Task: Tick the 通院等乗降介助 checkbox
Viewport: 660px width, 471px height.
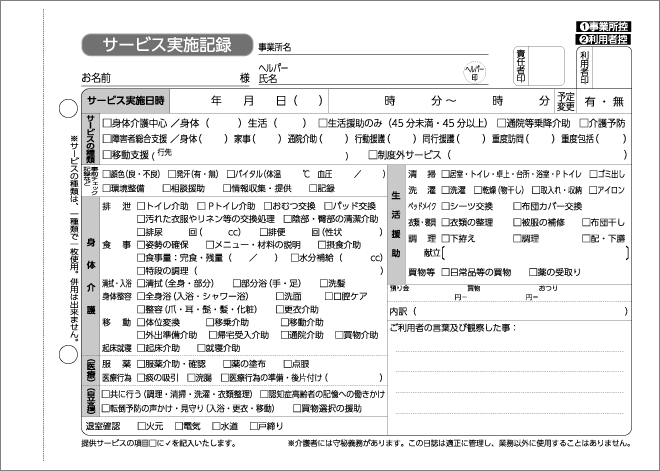Action: 501,123
